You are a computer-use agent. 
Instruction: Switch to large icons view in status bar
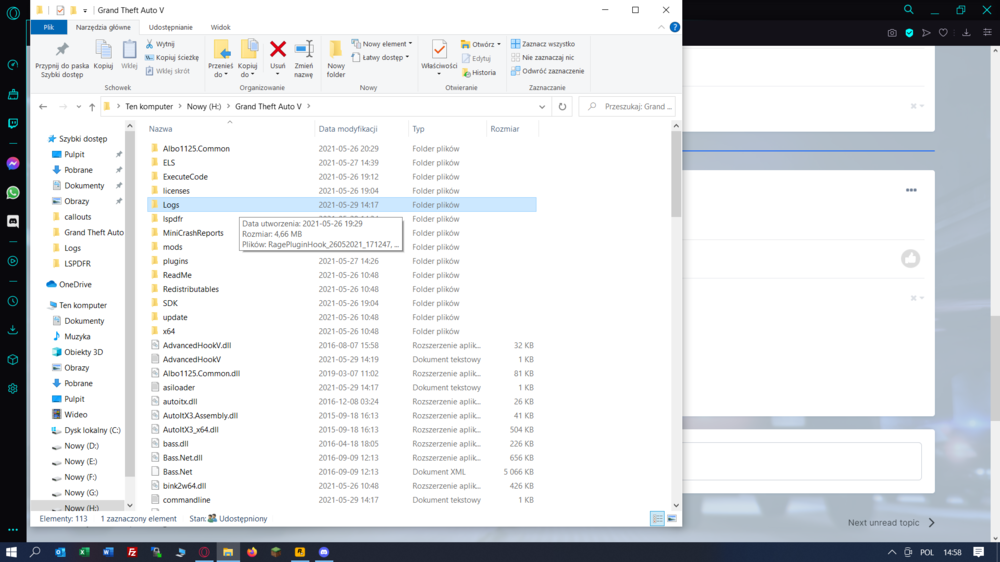672,519
